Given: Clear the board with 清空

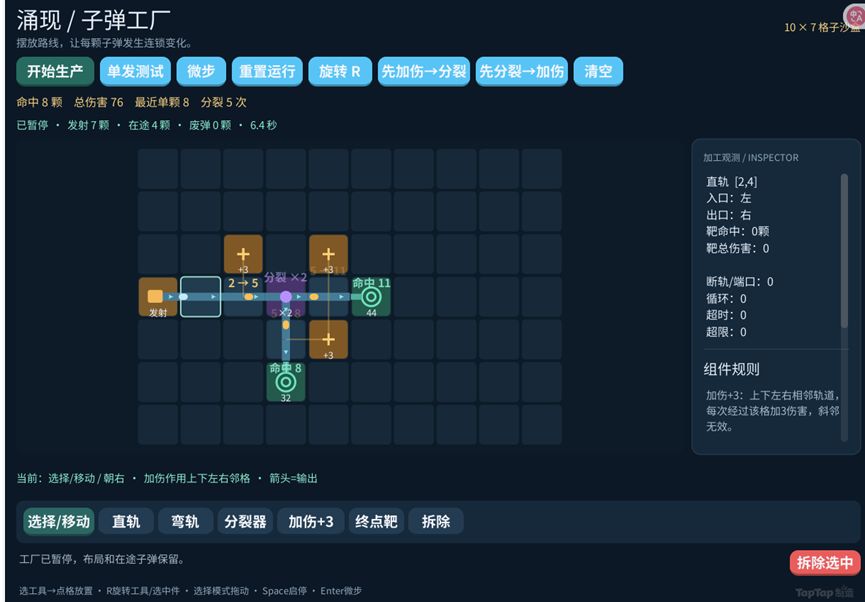Looking at the screenshot, I should (x=598, y=71).
